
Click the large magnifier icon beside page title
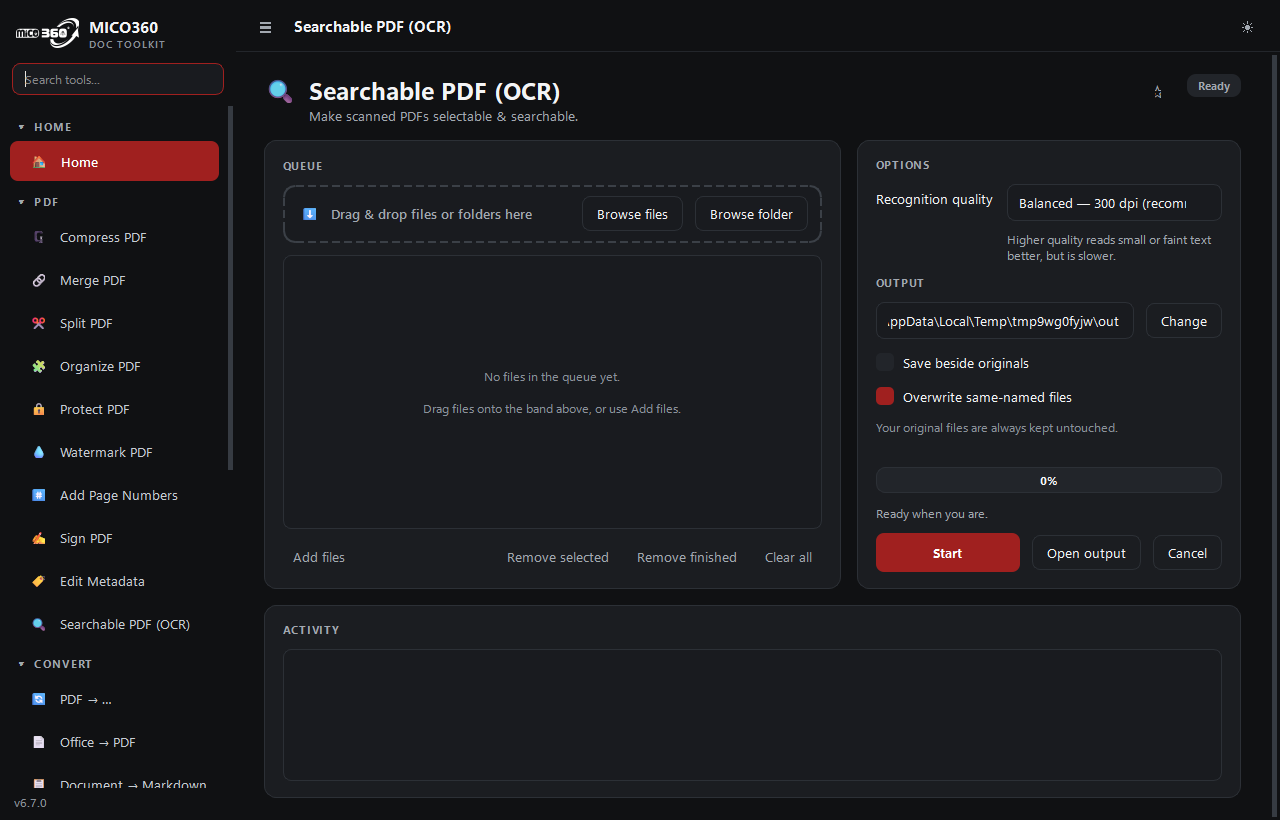[x=281, y=92]
